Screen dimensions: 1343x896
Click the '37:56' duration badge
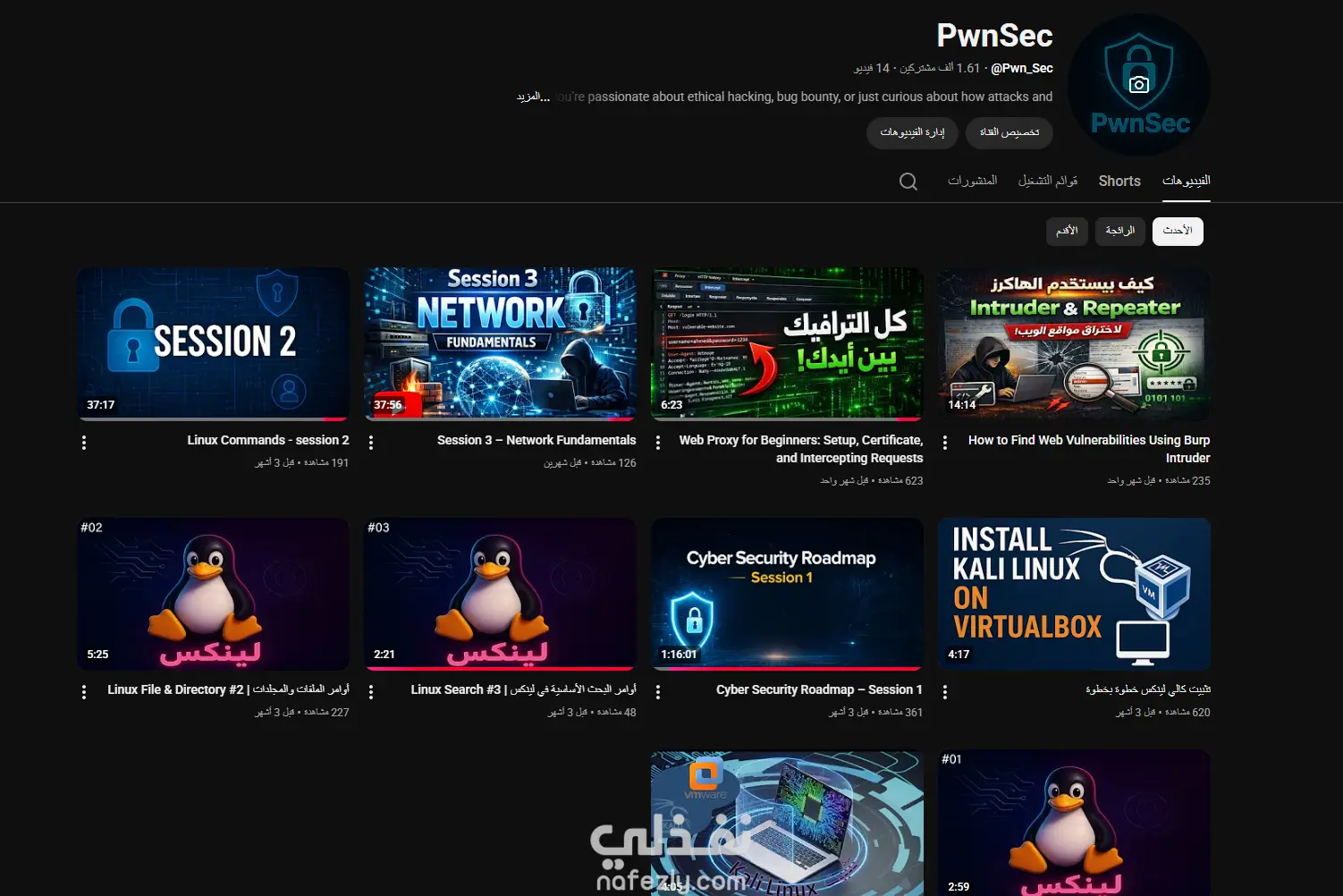point(388,405)
